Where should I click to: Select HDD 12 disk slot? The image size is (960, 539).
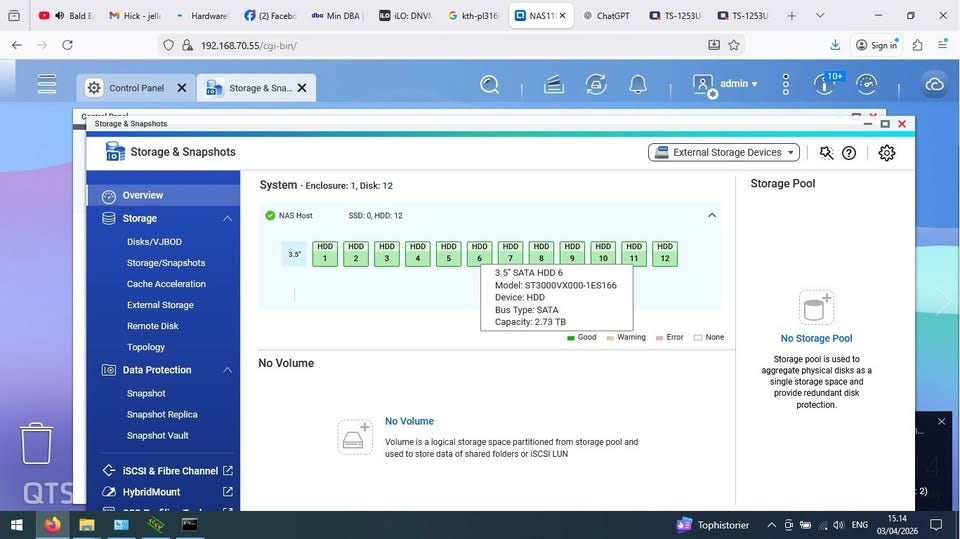coord(665,253)
